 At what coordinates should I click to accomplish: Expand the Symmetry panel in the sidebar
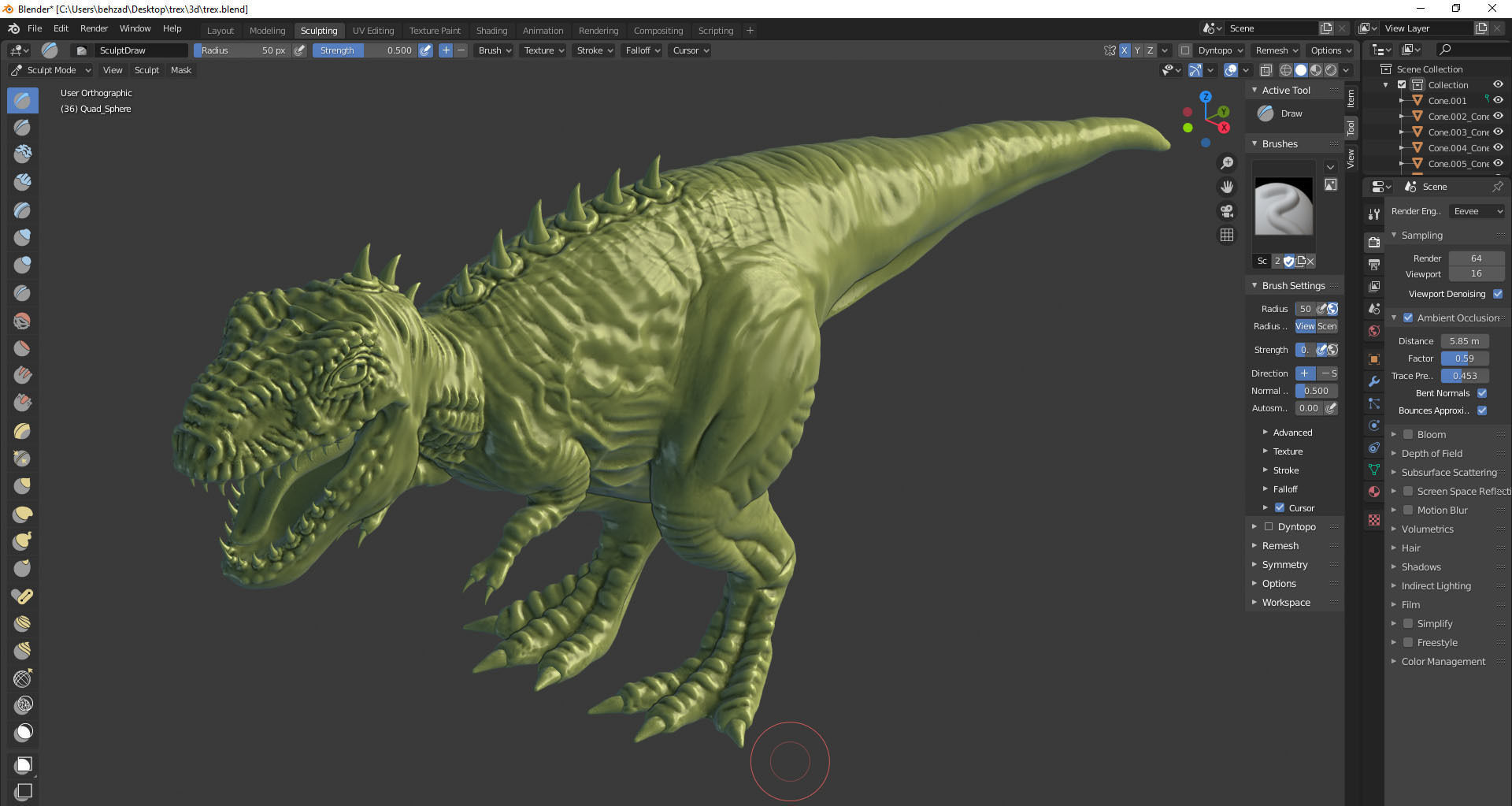(1284, 565)
